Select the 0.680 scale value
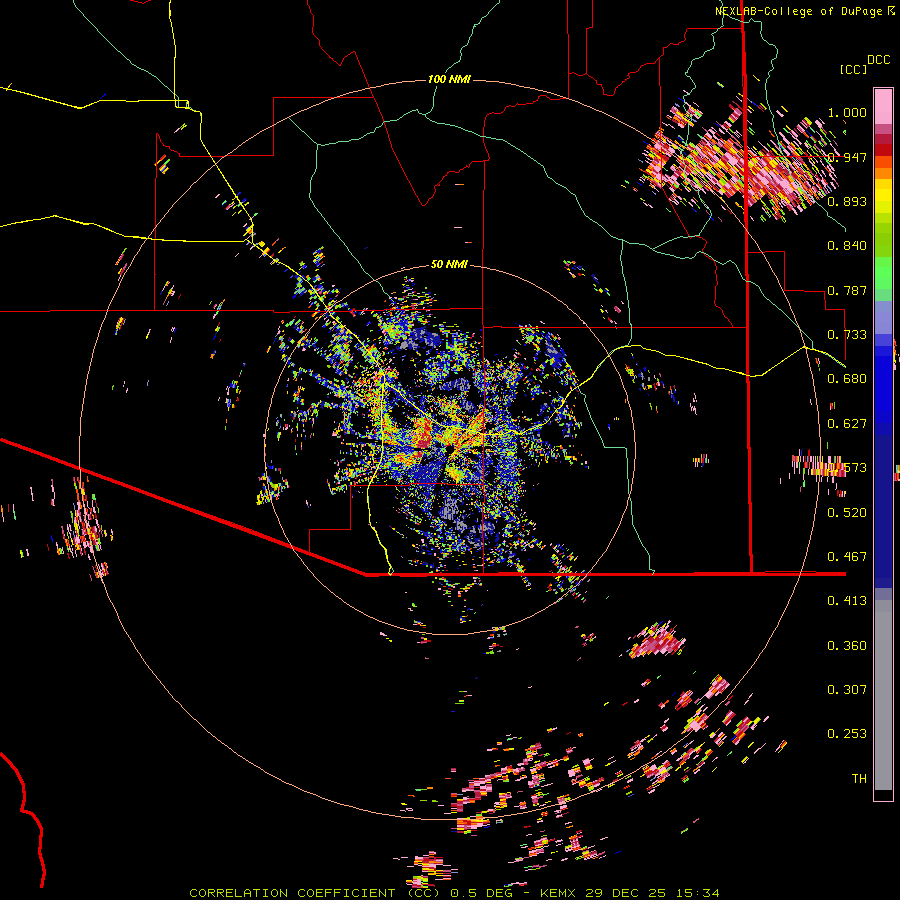Viewport: 900px width, 900px height. click(x=847, y=379)
